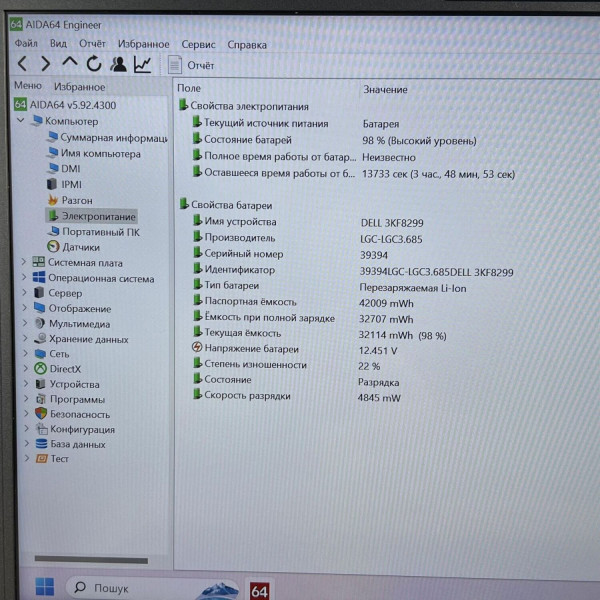
Task: Click the left panel horizontal scrollbar
Action: pyautogui.click(x=91, y=560)
